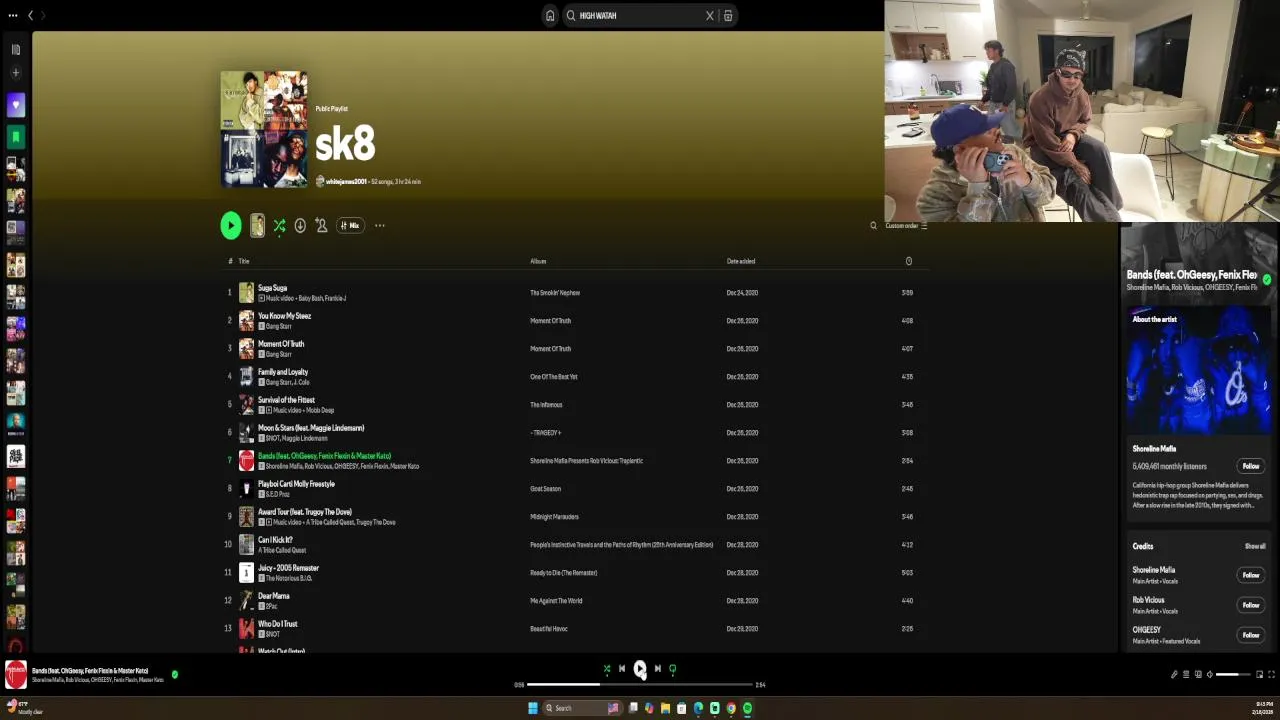Open The Smokin' Nephew album link
Screen dimensions: 1280x720
[x=555, y=293]
